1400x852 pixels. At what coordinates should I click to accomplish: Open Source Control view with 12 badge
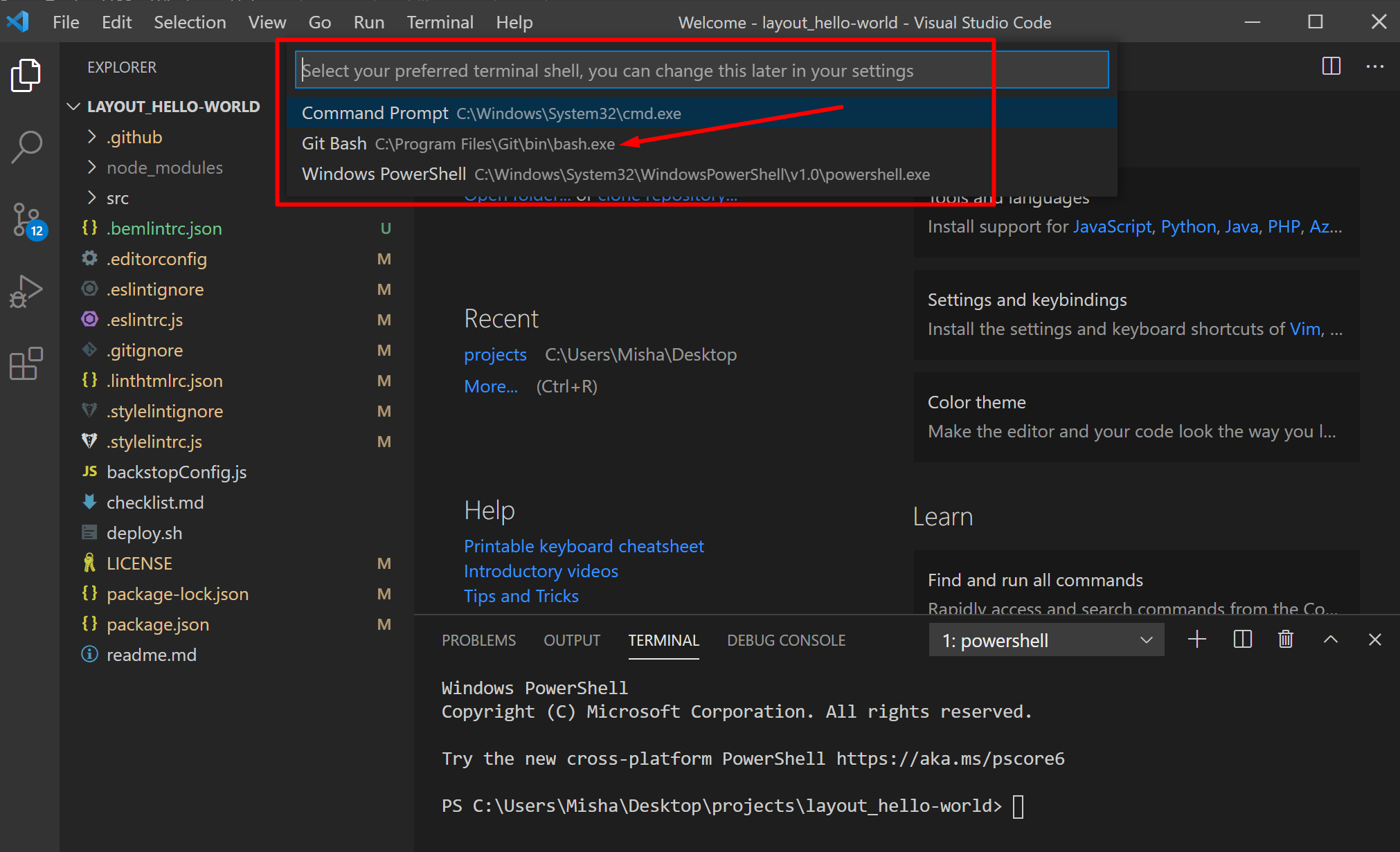pyautogui.click(x=28, y=221)
